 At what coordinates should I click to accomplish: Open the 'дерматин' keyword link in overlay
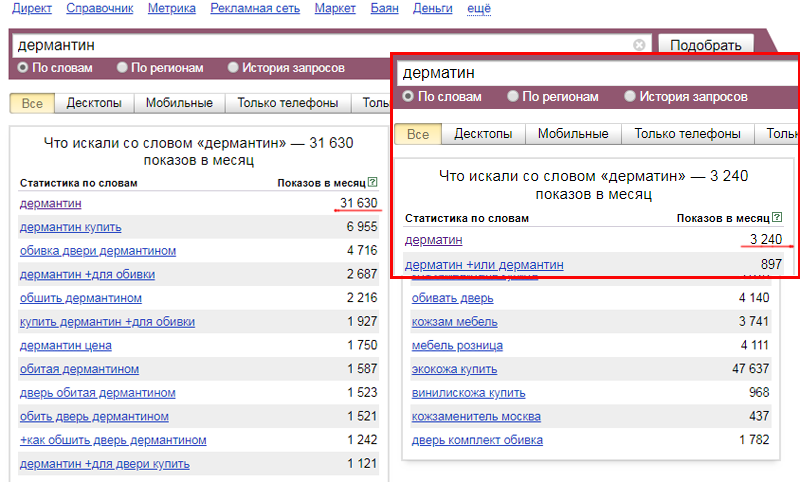coord(434,239)
